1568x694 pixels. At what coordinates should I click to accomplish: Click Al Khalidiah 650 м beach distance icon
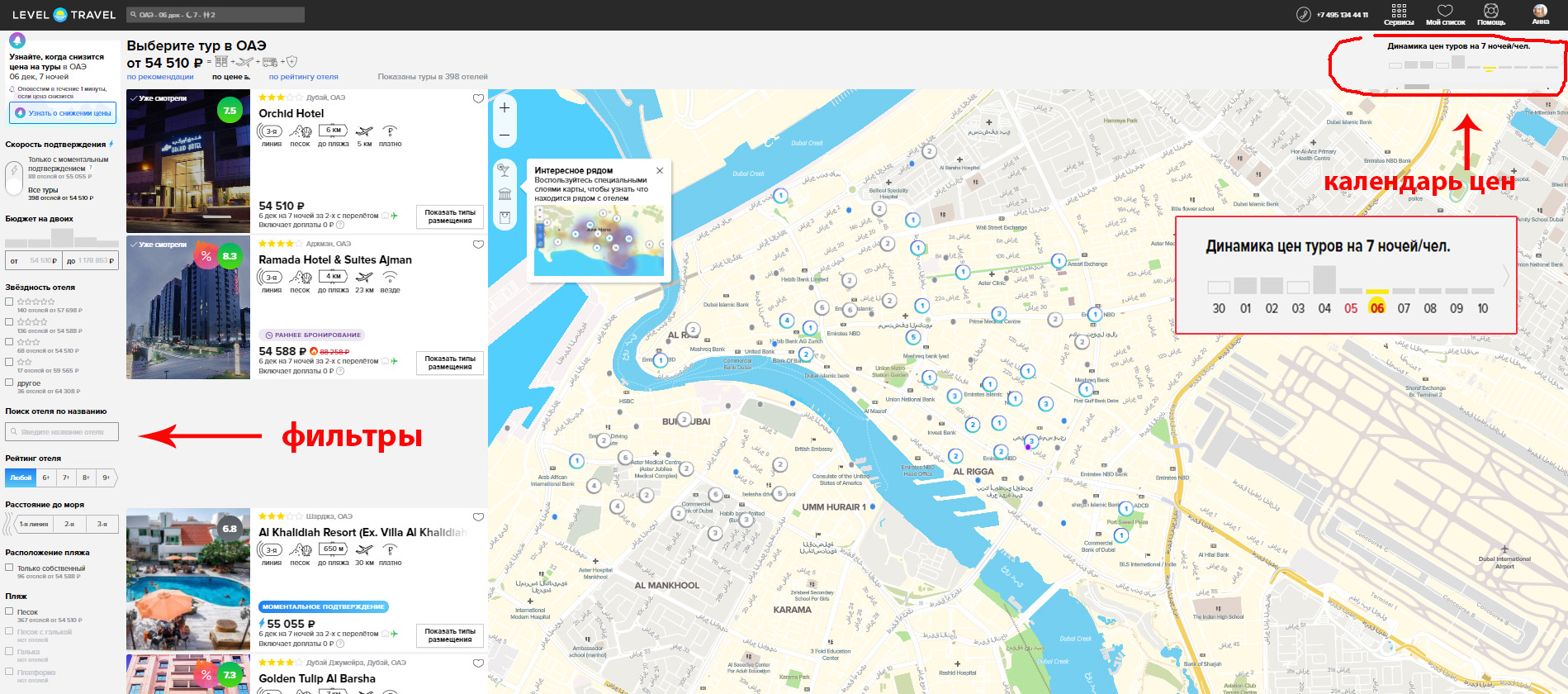[333, 549]
